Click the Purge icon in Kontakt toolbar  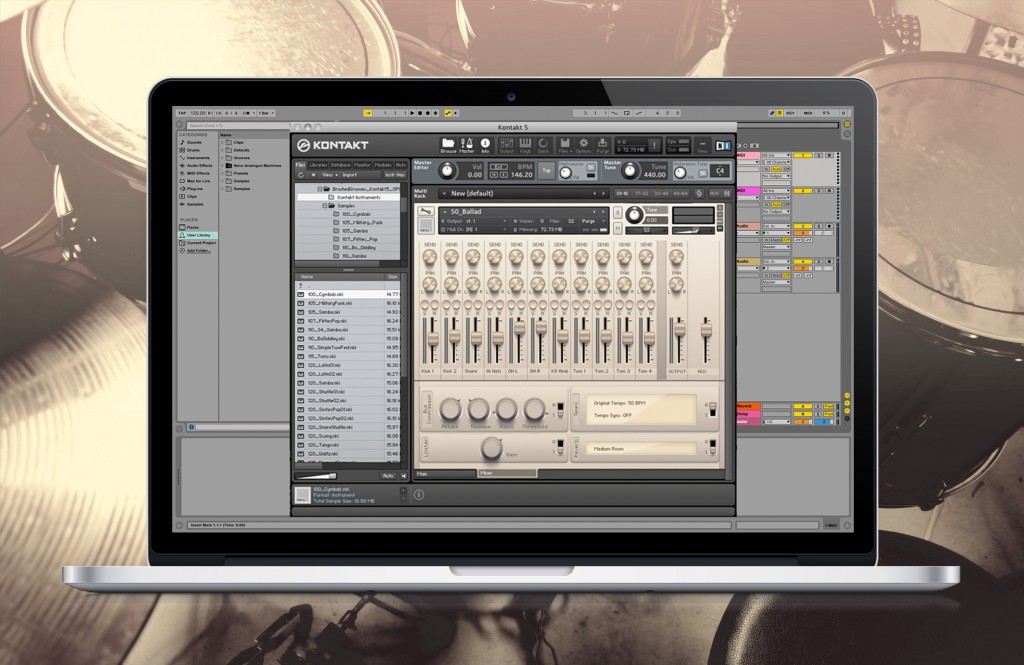coord(604,143)
